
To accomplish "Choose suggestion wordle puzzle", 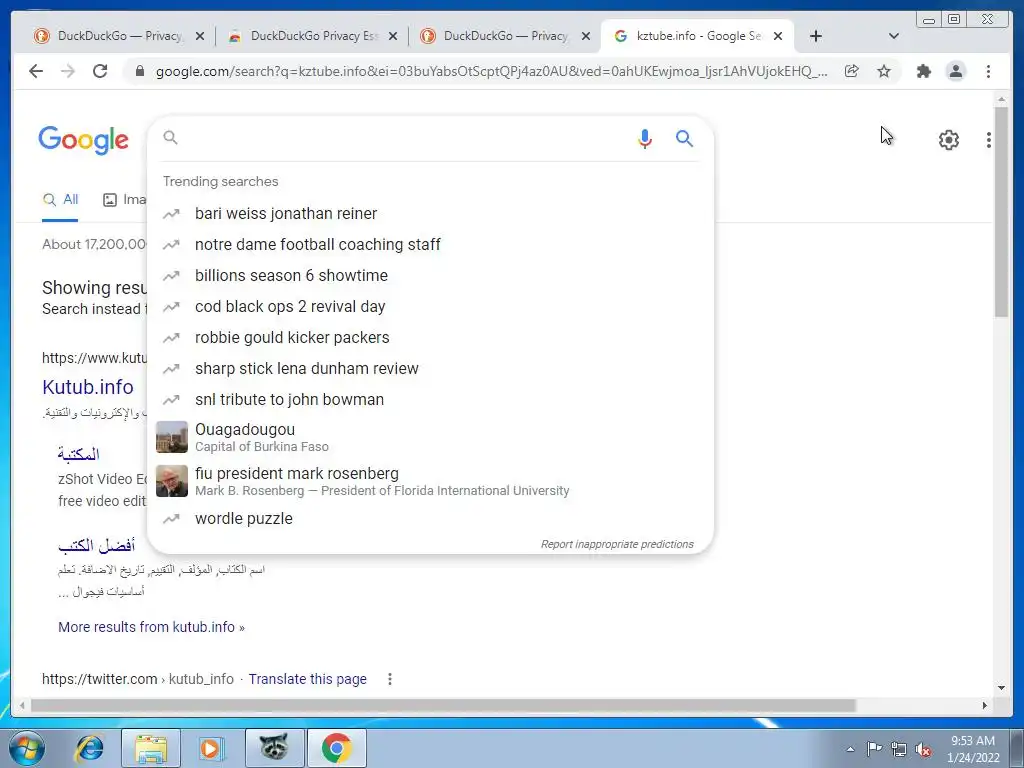I will [x=431, y=519].
